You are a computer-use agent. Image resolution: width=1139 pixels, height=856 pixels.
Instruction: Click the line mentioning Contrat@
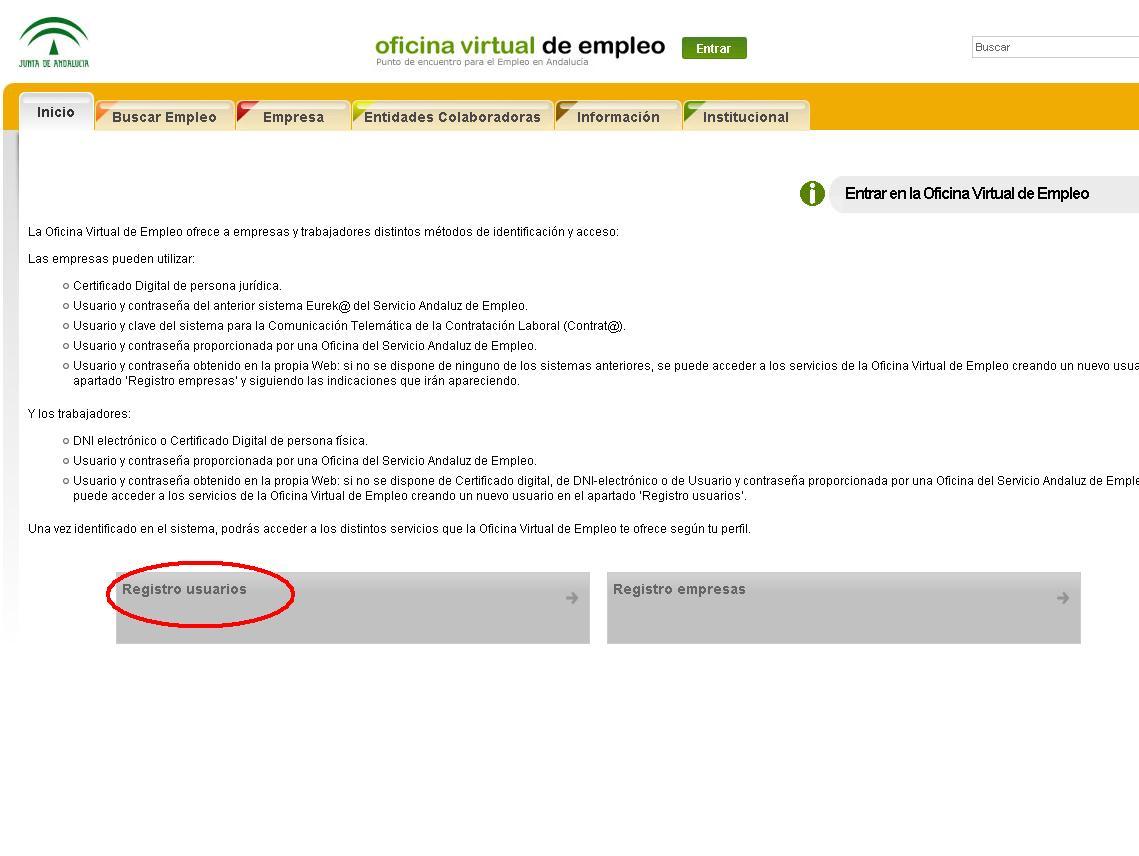[349, 326]
